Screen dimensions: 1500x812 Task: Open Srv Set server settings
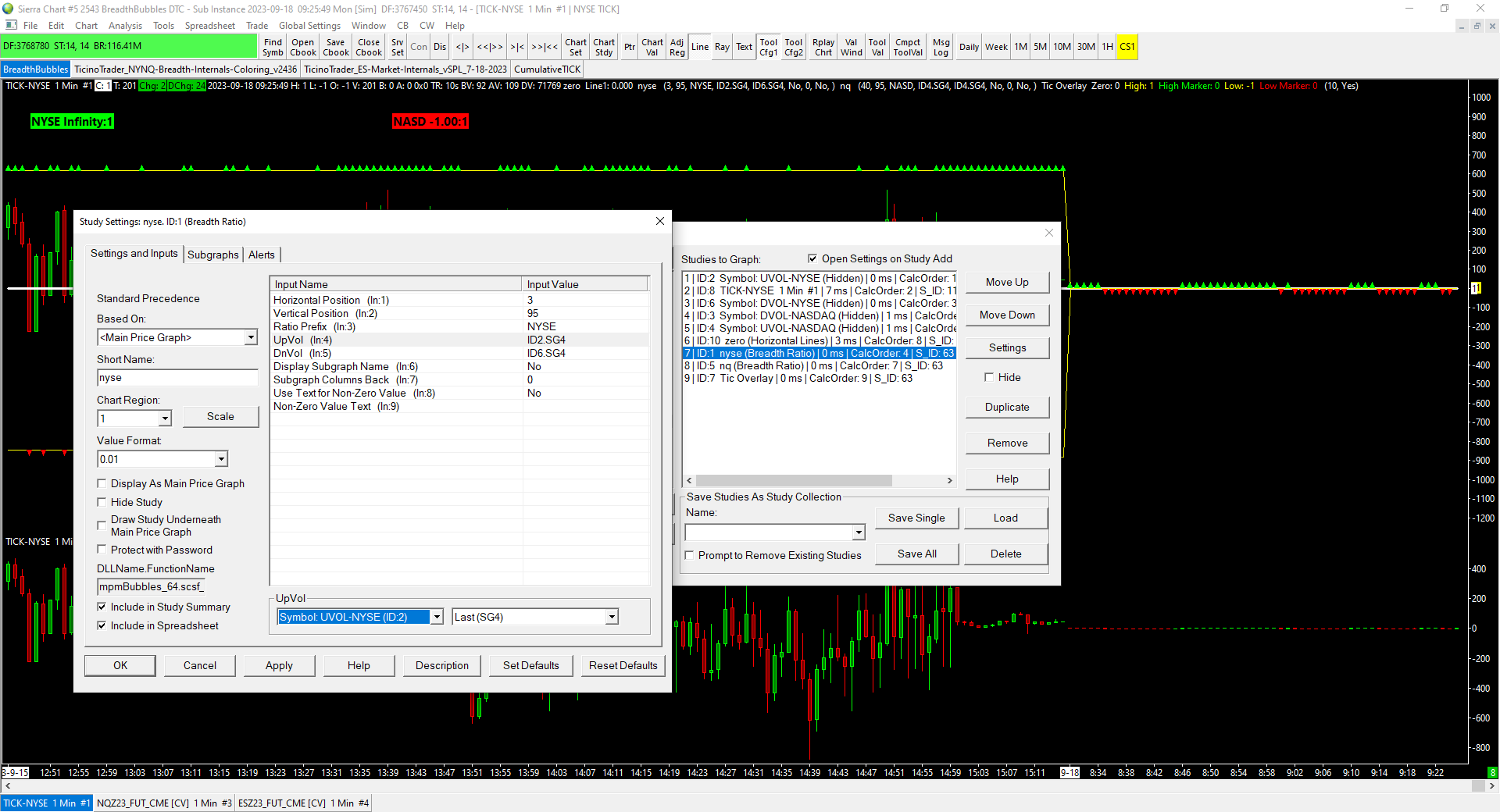(x=398, y=47)
